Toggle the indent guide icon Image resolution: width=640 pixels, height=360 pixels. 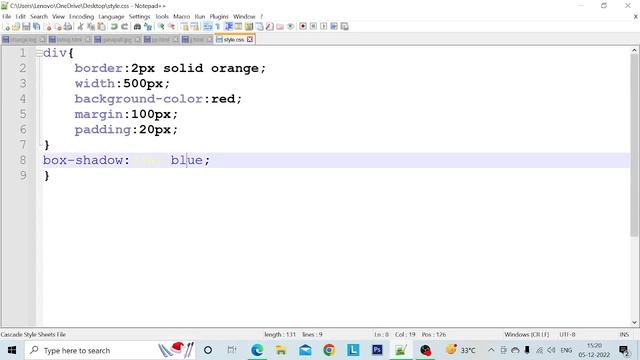[x=228, y=27]
